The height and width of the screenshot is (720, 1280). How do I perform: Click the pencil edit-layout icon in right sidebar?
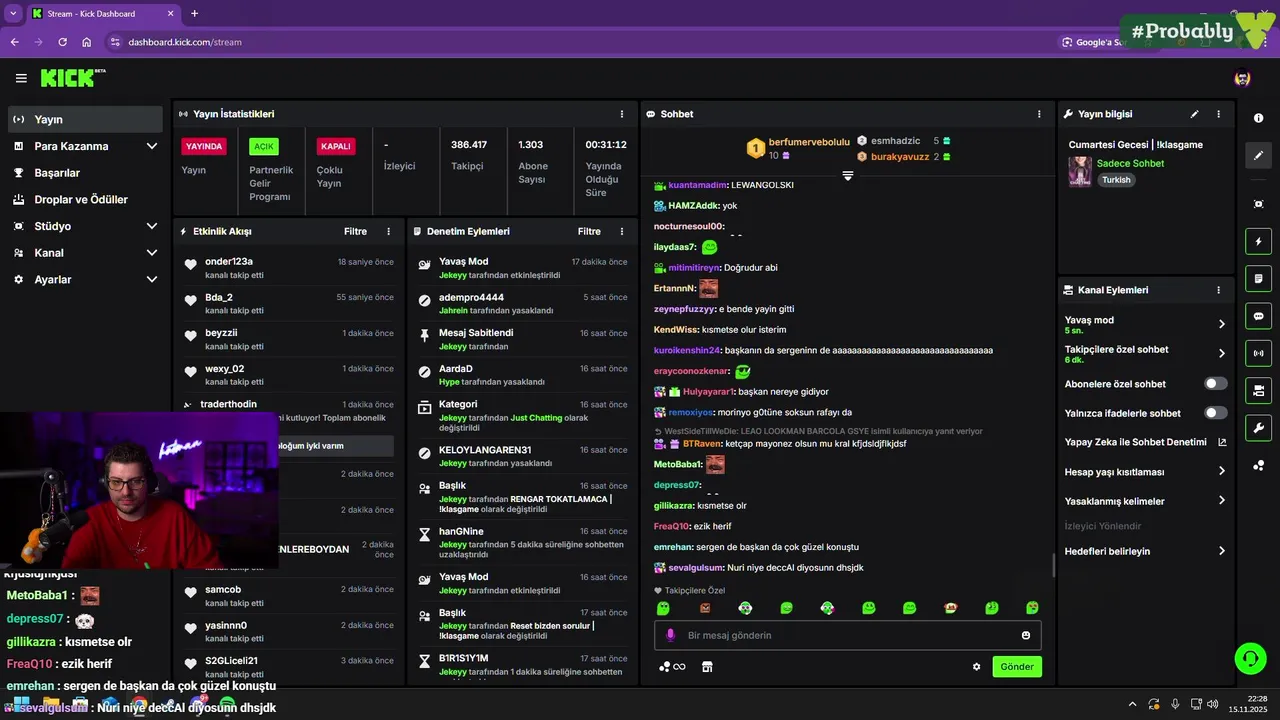coord(1258,156)
